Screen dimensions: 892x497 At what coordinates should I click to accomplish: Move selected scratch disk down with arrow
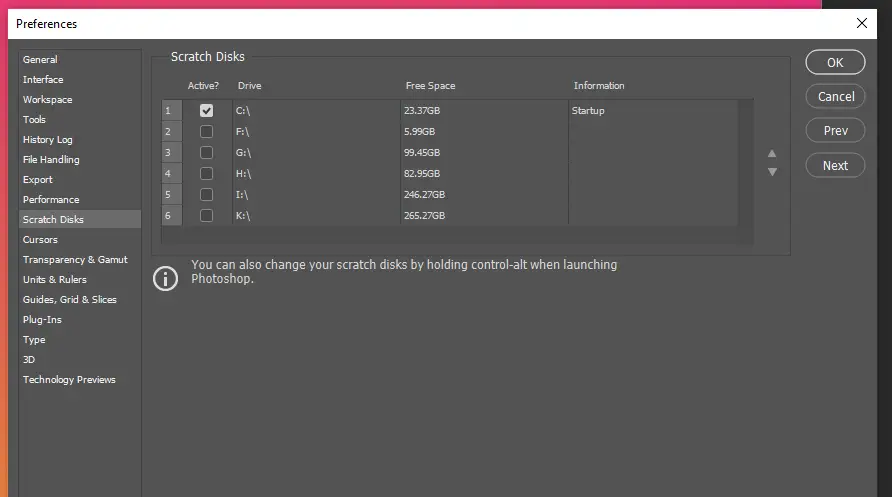(772, 172)
